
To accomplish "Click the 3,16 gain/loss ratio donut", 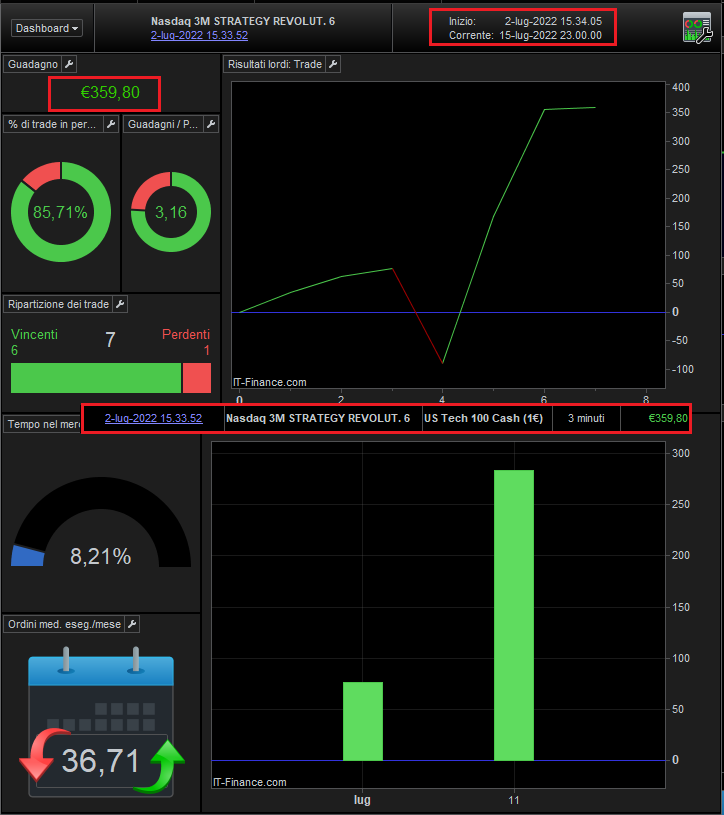I will tap(171, 212).
